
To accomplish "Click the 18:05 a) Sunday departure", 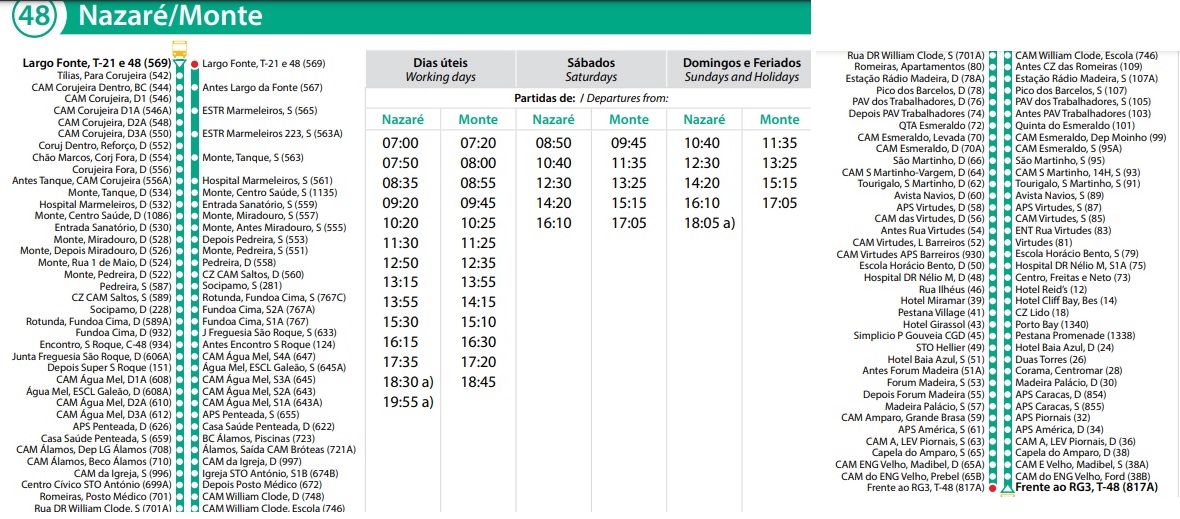I will pos(707,222).
